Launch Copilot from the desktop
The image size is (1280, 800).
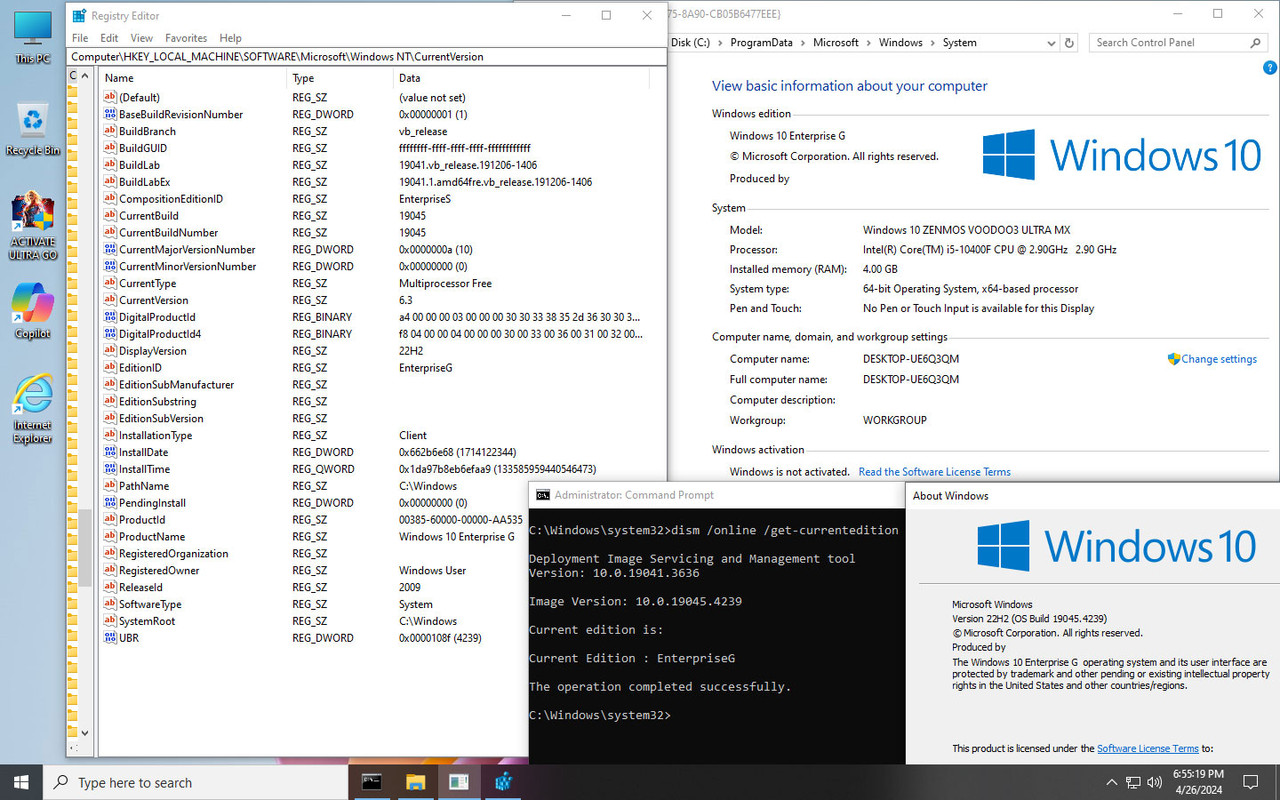pos(32,310)
